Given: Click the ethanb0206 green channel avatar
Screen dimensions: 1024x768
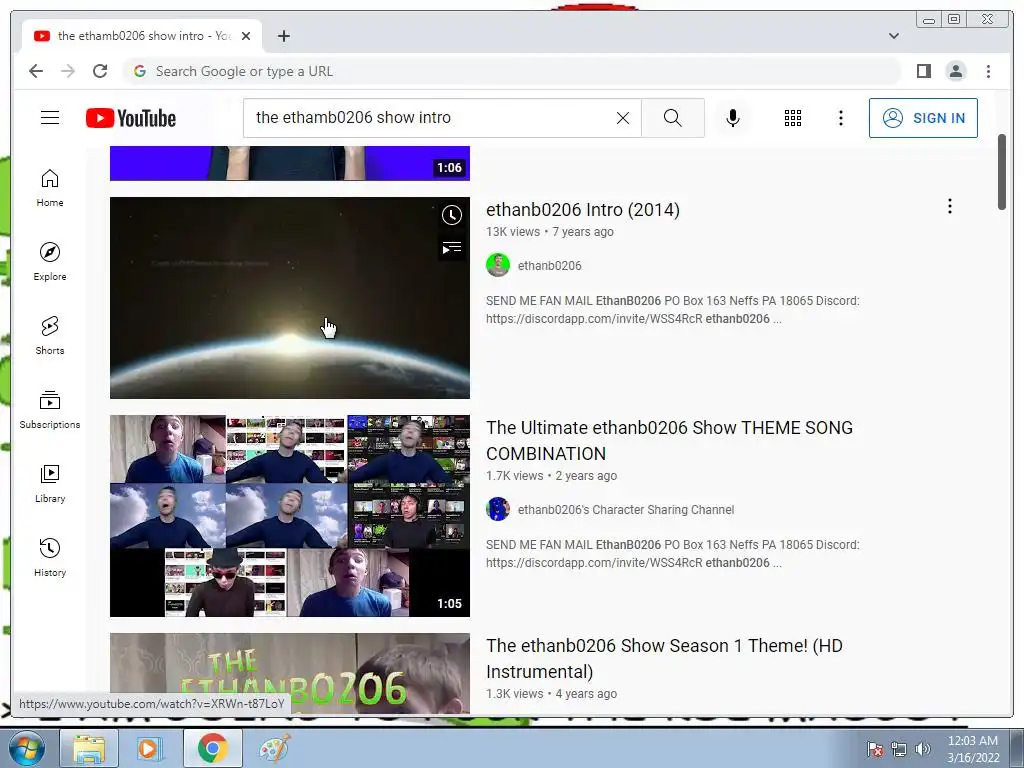Looking at the screenshot, I should [498, 265].
